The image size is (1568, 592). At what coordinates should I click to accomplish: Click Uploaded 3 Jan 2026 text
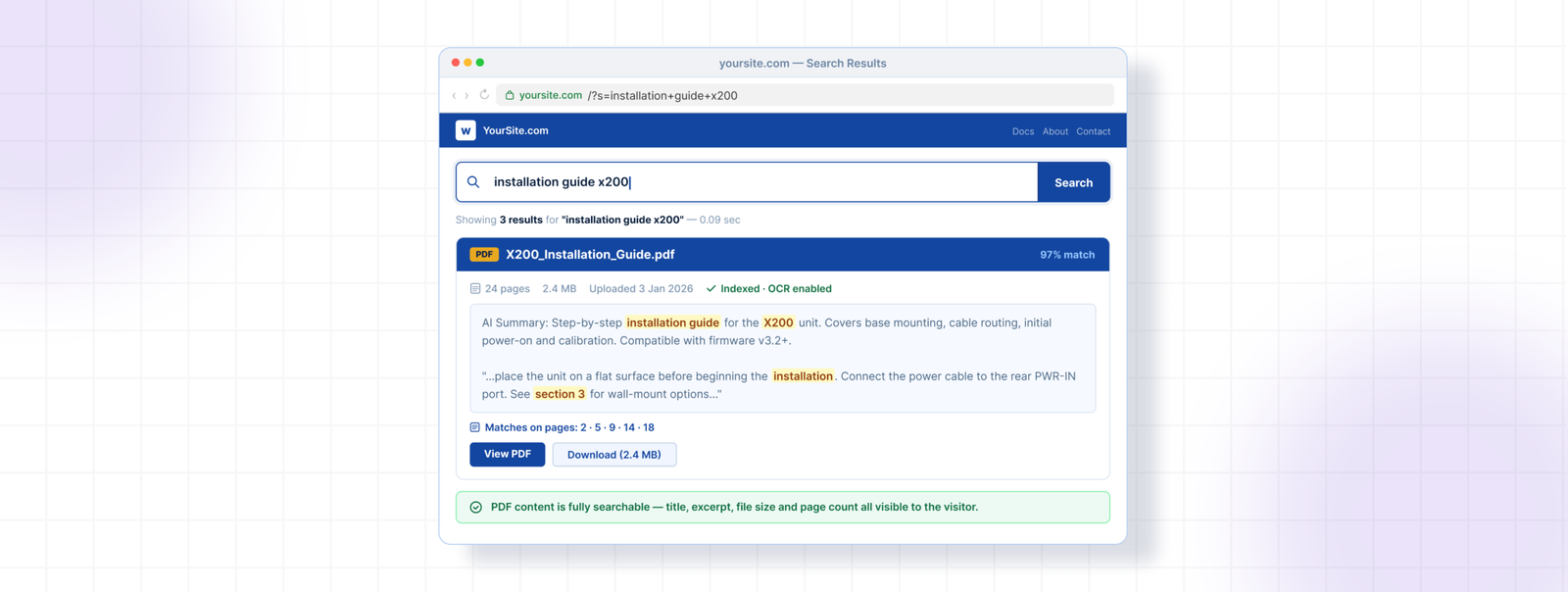(641, 289)
